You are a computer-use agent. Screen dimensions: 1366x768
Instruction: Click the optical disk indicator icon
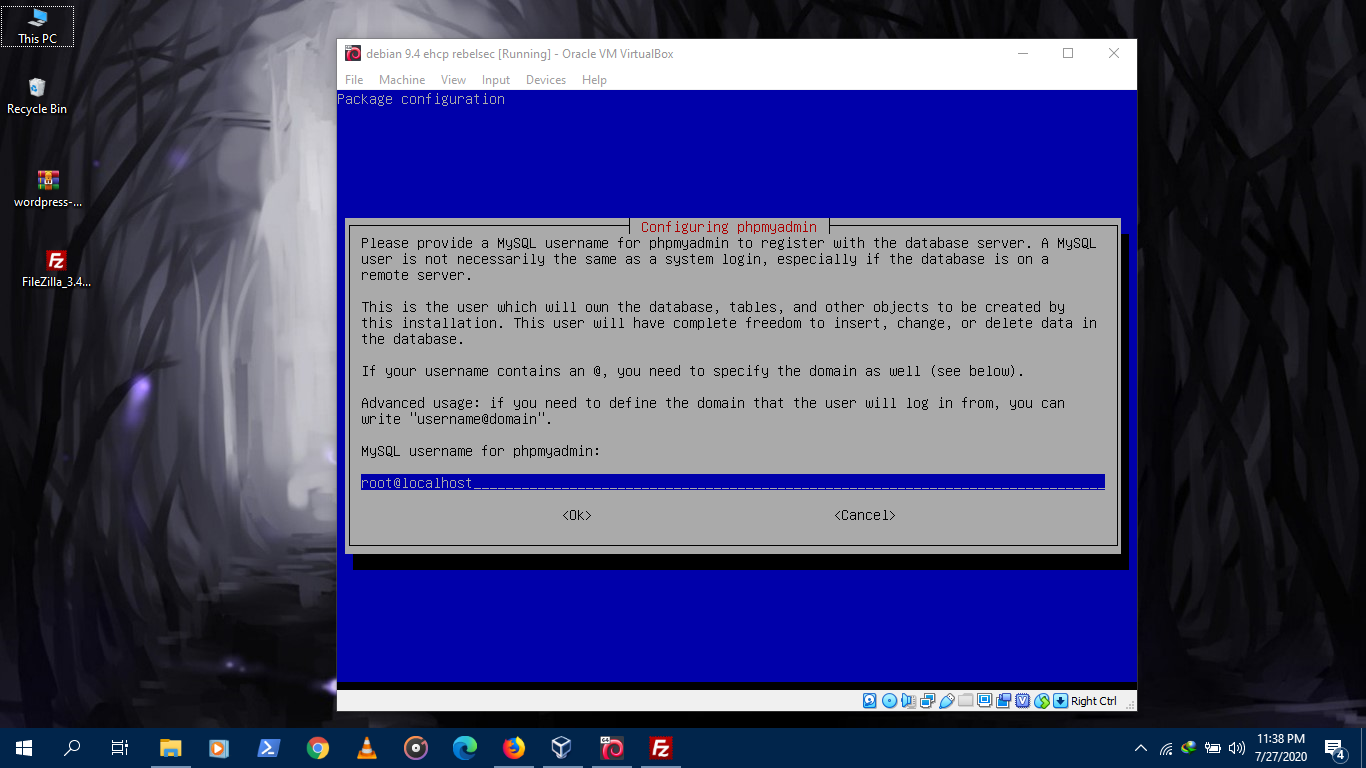click(889, 701)
